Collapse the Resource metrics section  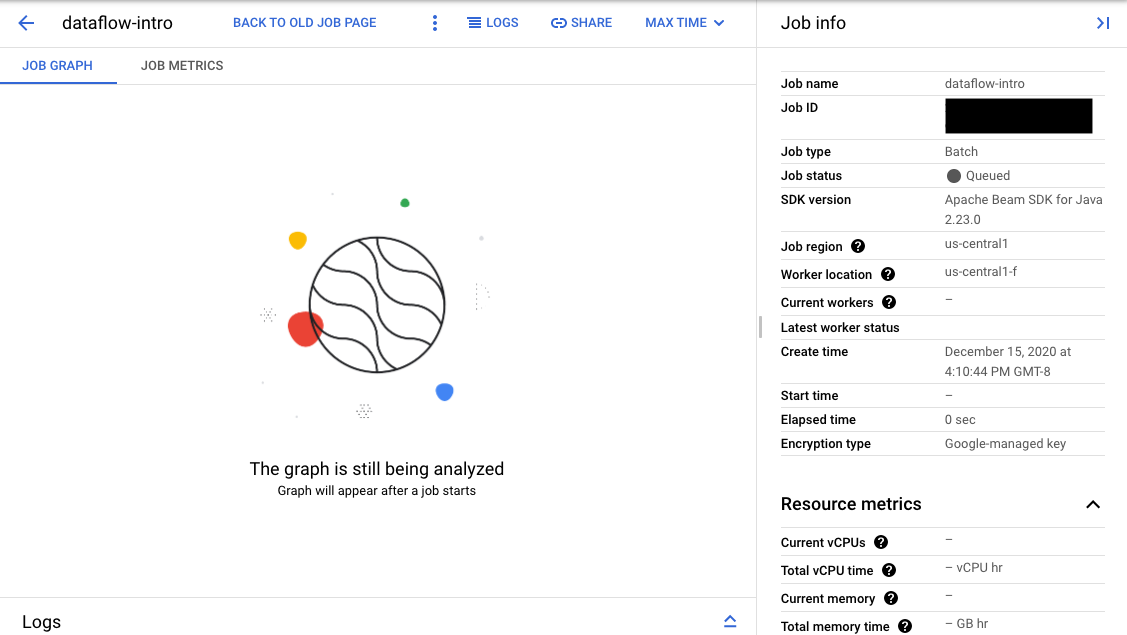point(1093,505)
